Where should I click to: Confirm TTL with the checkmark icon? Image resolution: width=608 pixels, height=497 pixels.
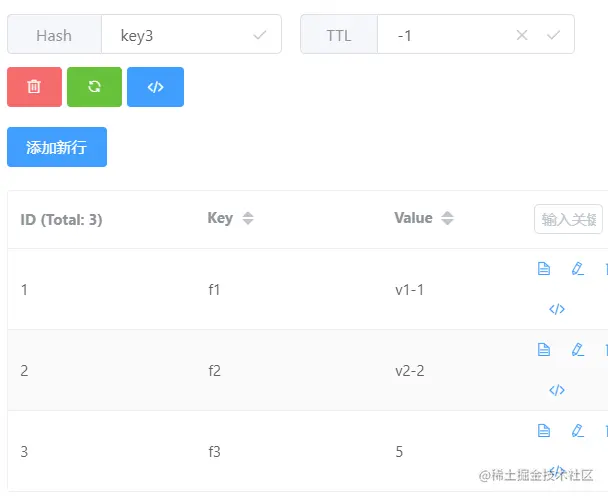pos(553,35)
